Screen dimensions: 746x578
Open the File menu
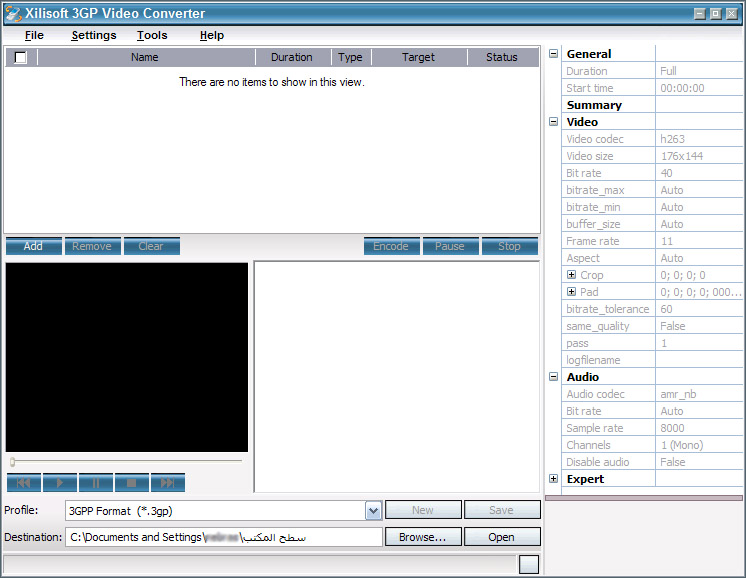pyautogui.click(x=34, y=35)
